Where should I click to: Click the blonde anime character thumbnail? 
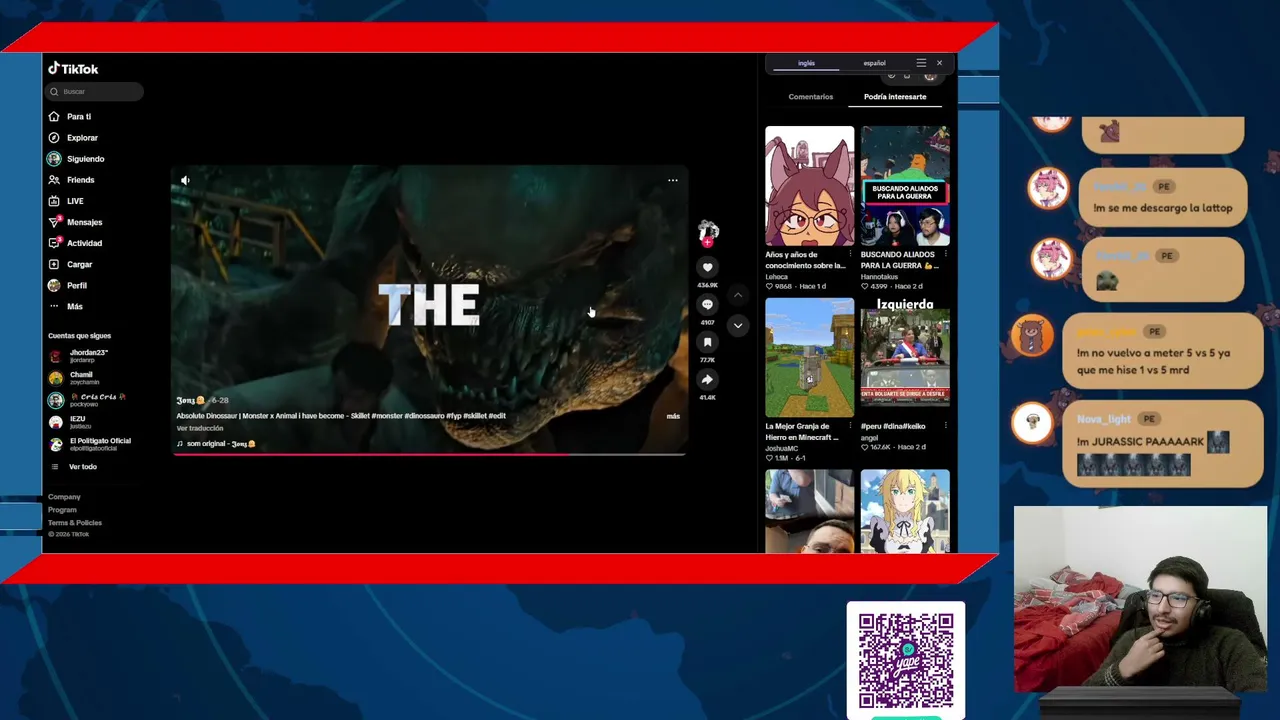click(x=905, y=511)
